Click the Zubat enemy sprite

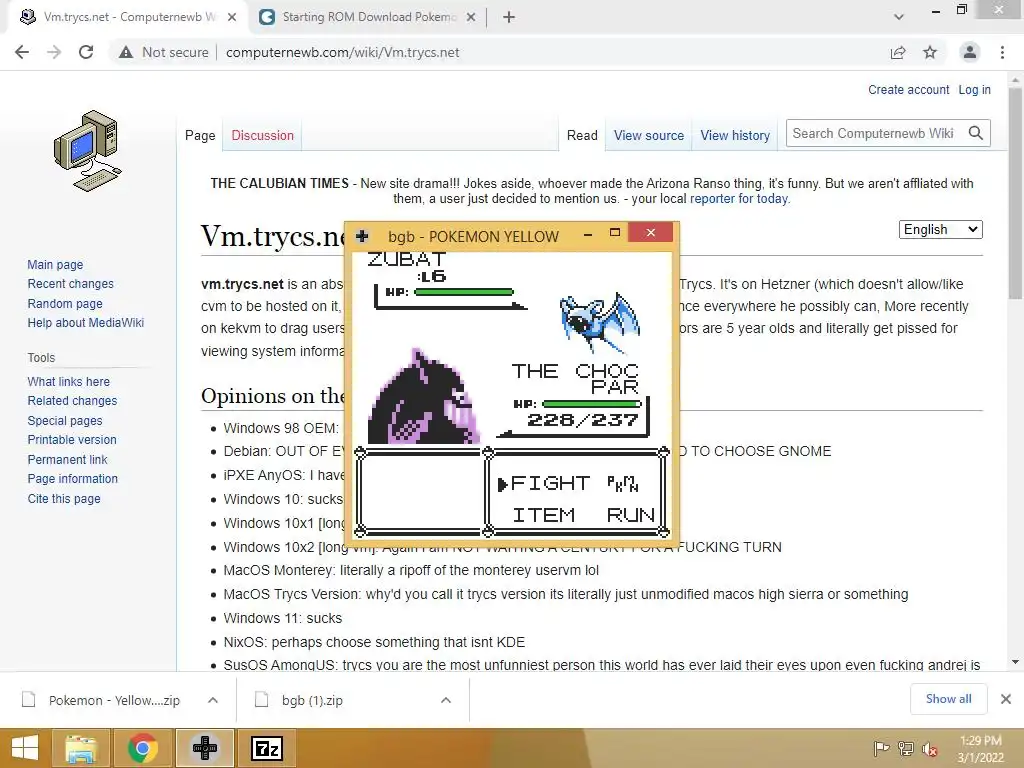point(600,324)
